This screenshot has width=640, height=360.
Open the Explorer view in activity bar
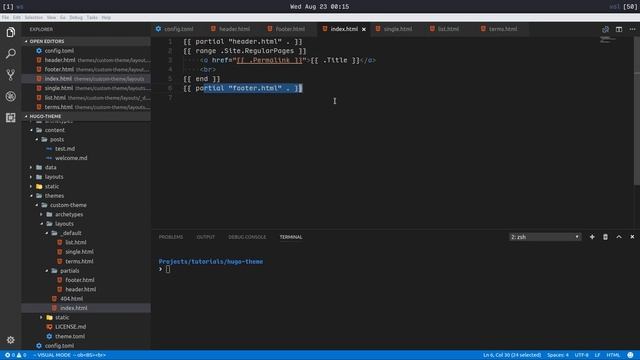coord(11,32)
